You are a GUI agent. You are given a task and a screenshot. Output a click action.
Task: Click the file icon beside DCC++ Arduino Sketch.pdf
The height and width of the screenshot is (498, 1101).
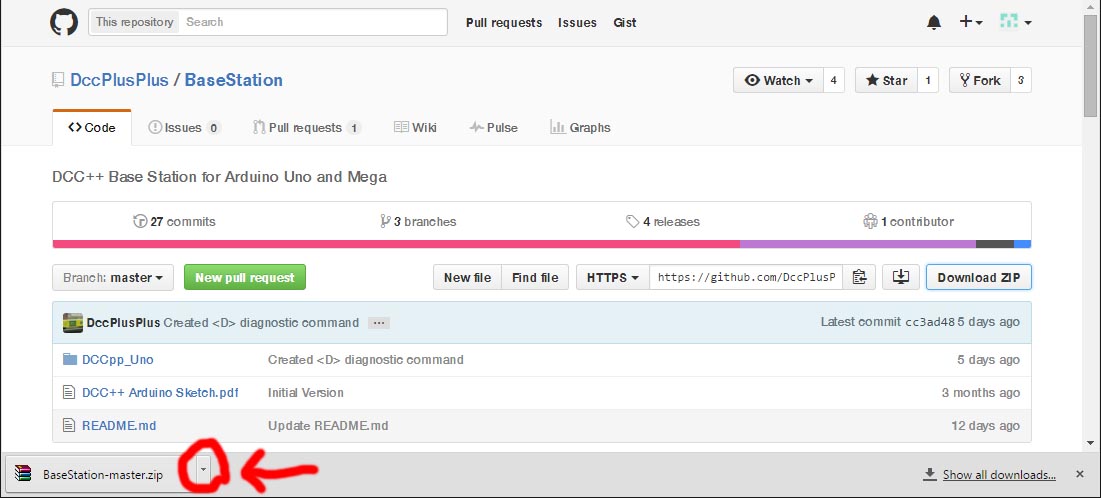pos(68,393)
